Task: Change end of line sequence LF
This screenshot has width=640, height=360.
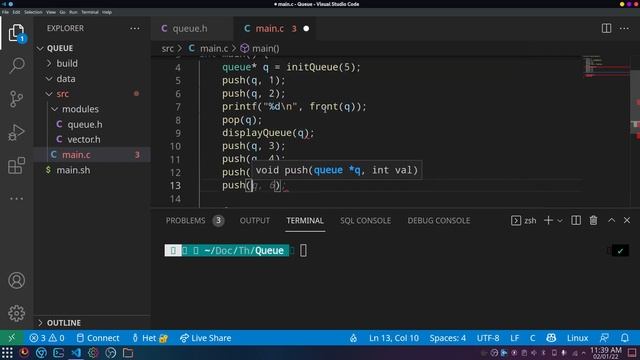Action: point(515,338)
